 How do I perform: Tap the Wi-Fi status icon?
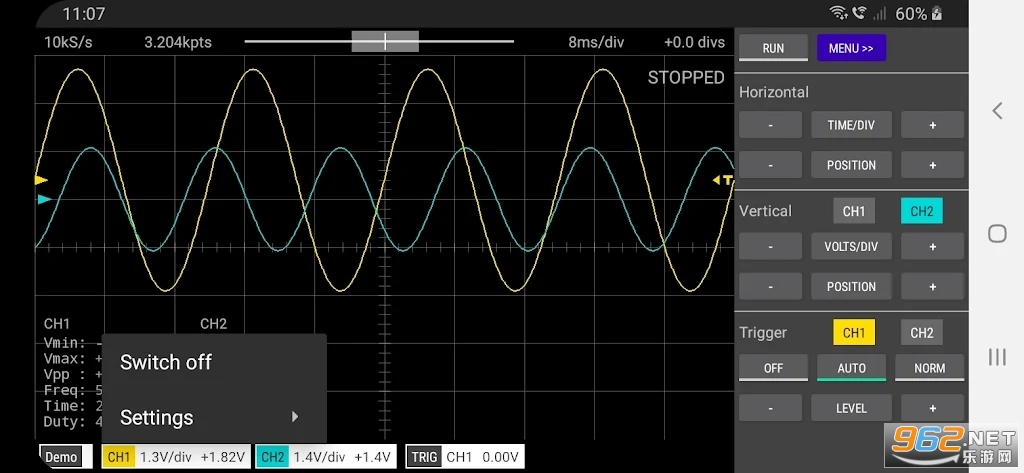click(x=838, y=13)
